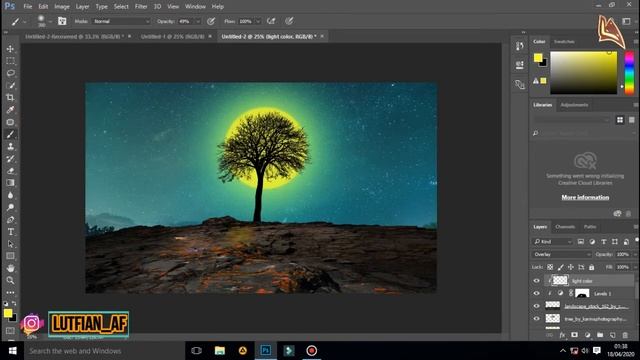This screenshot has width=640, height=360.
Task: Switch to Untitled-1 document tab
Action: 173,36
